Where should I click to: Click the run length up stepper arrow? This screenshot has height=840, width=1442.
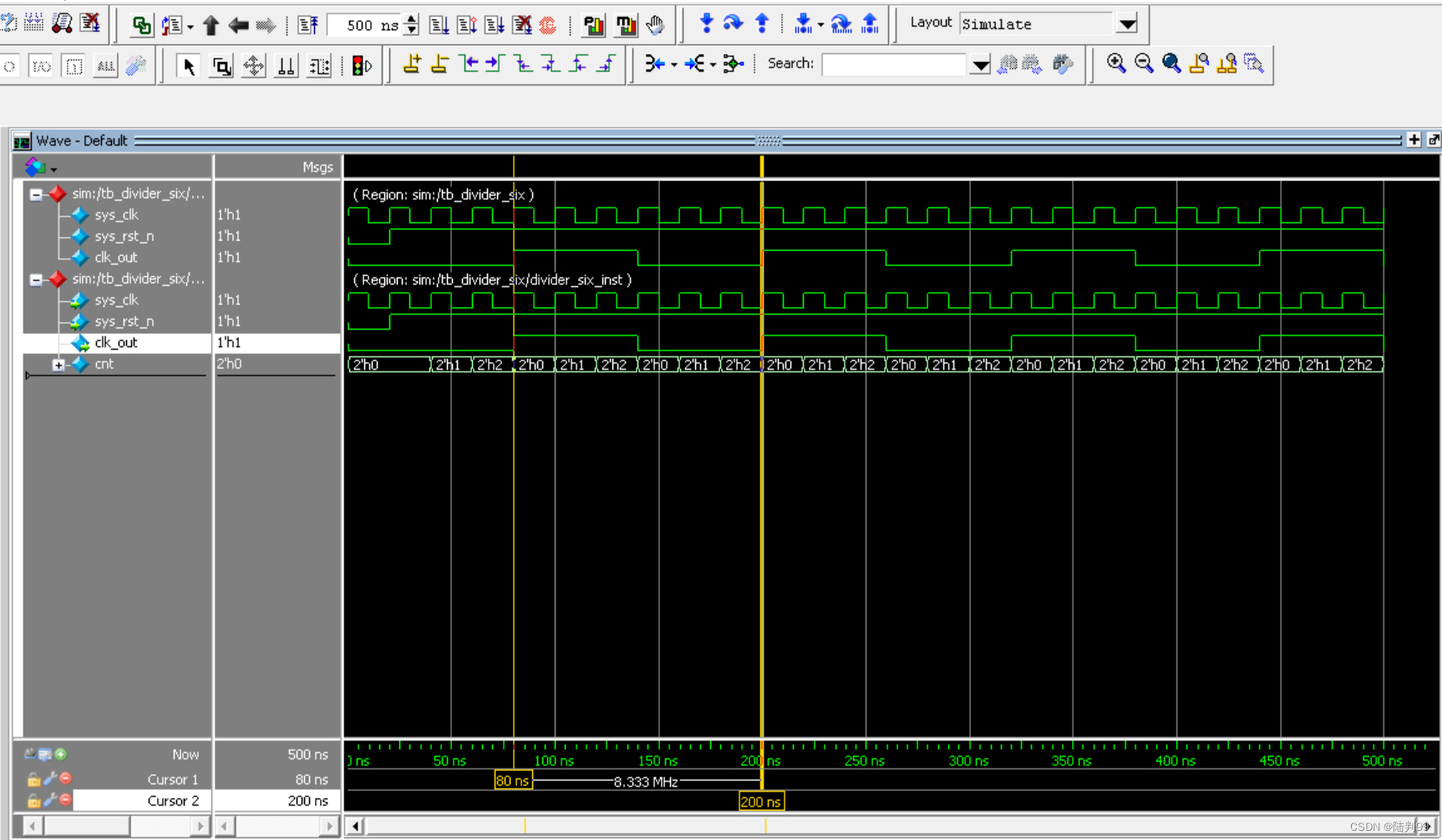coord(411,20)
